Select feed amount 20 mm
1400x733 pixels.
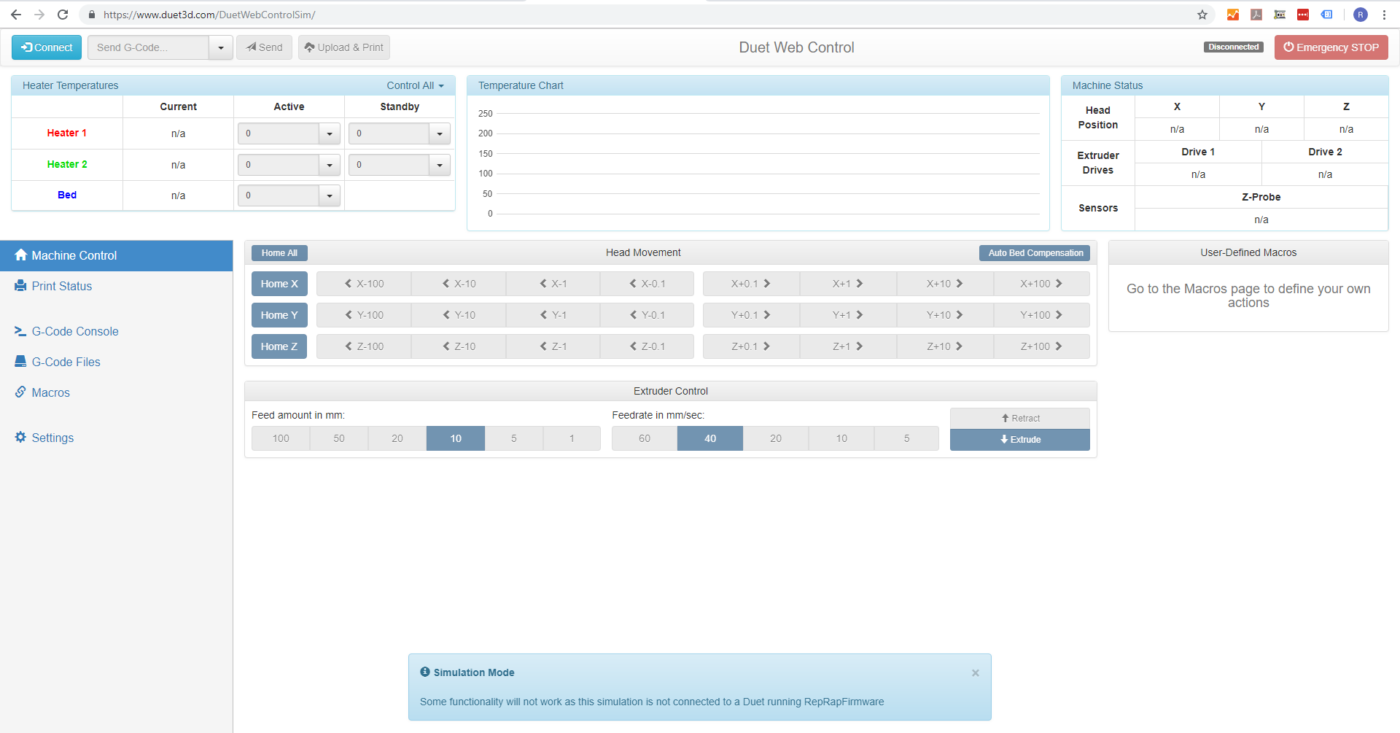(397, 439)
